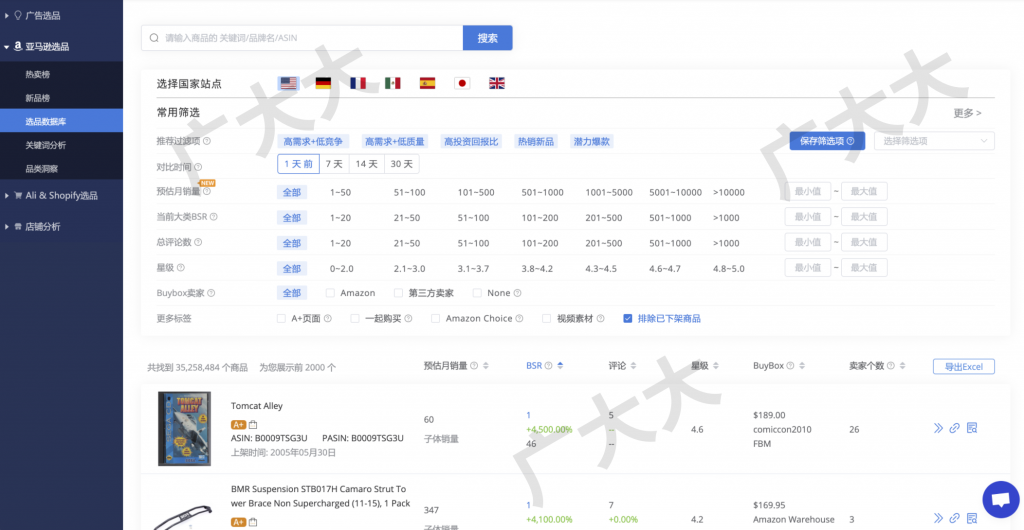1024x530 pixels.
Task: Select 21~50 in 总评论数 row
Action: [x=409, y=243]
